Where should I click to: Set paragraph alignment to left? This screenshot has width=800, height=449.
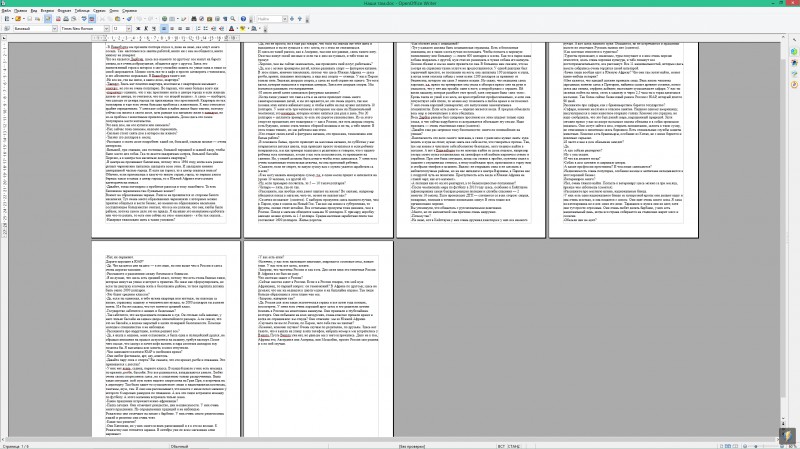164,29
